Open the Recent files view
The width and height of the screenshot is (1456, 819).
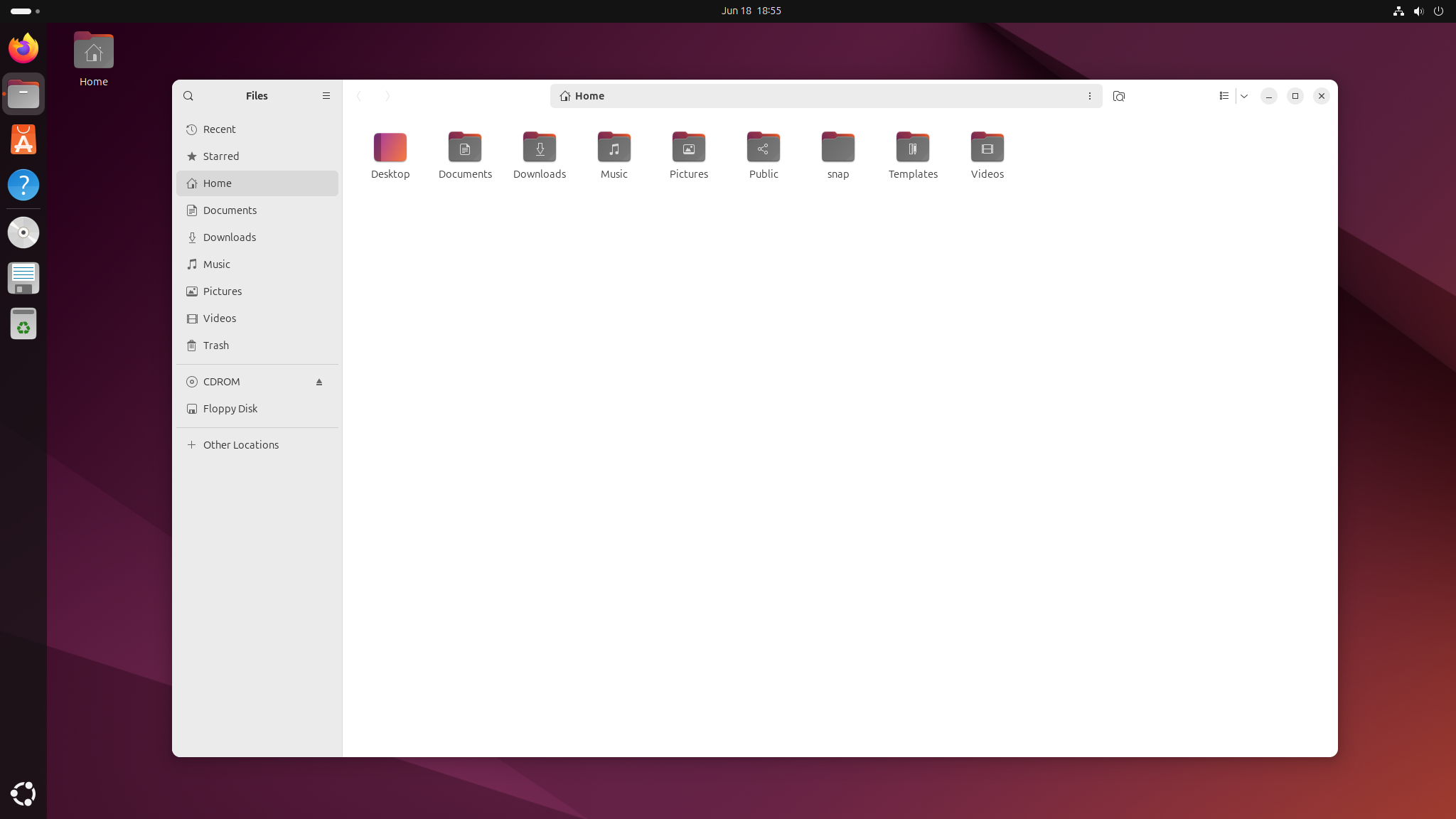click(x=219, y=129)
